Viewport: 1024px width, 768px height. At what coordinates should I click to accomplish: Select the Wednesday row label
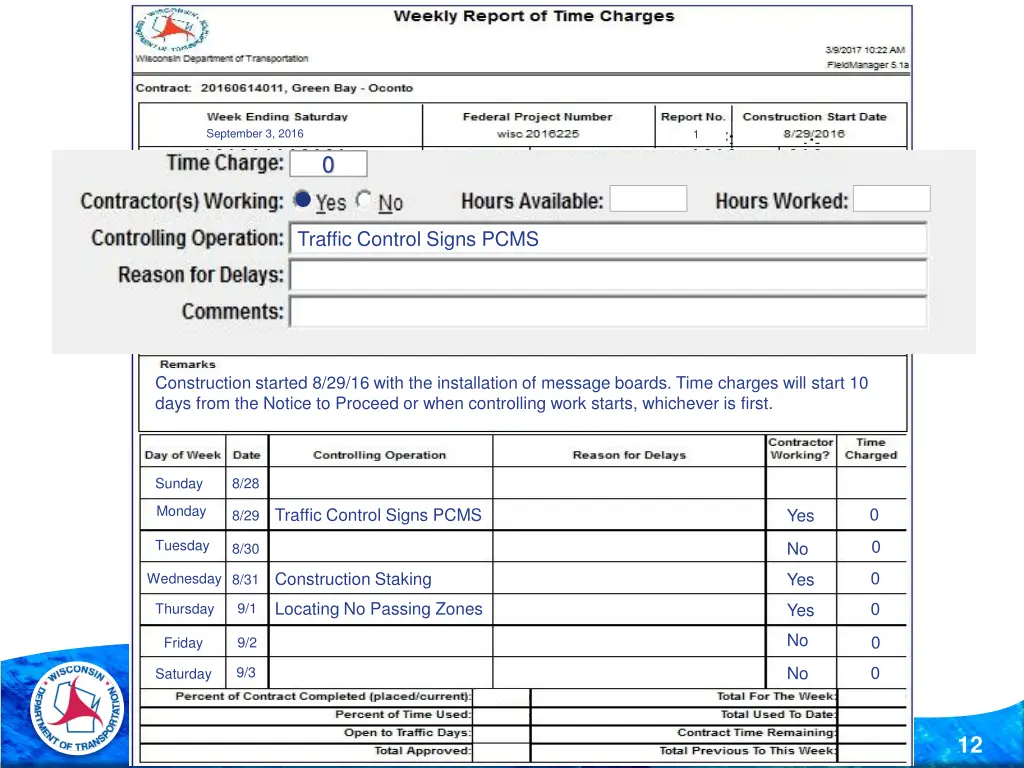coord(184,579)
